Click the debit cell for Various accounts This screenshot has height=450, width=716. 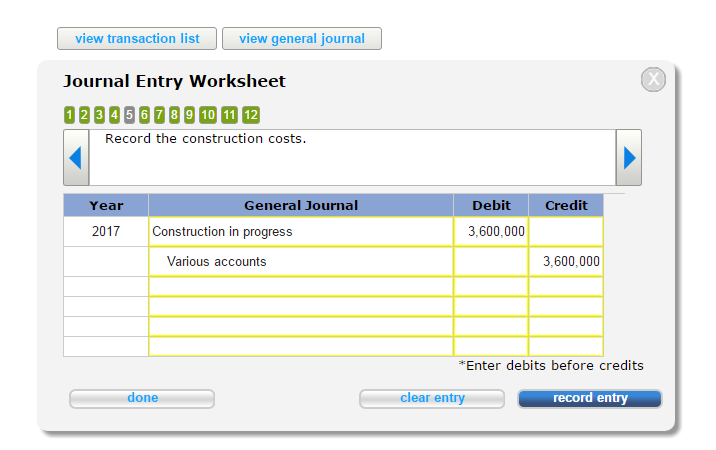[x=491, y=262]
